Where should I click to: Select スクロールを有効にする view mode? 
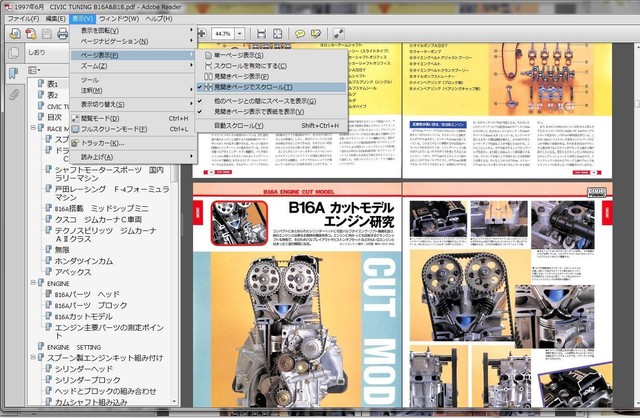pyautogui.click(x=271, y=66)
